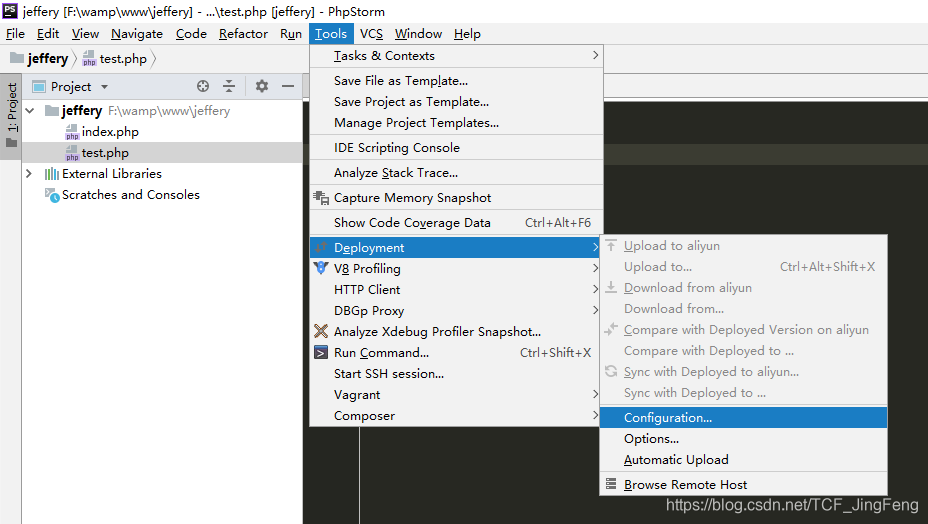928x524 pixels.
Task: Expand Vagrant submenu arrow
Action: click(x=595, y=394)
